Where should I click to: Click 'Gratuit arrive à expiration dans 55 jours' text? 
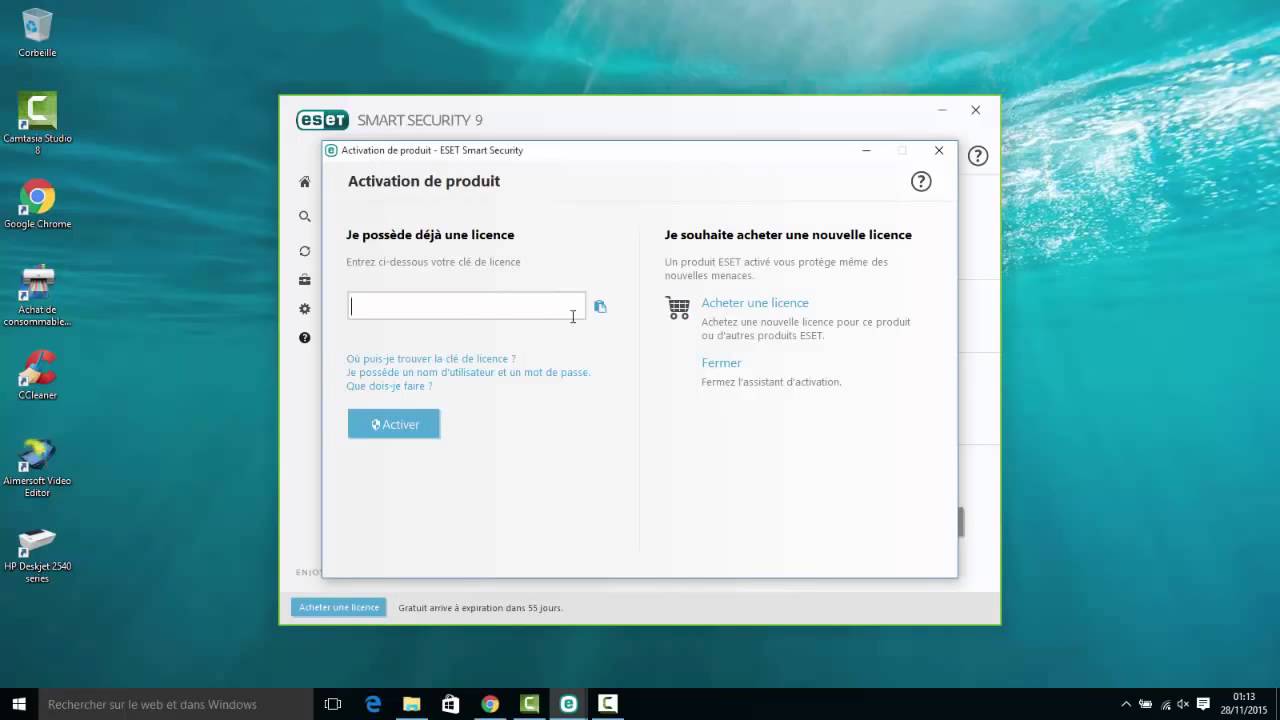[x=480, y=608]
